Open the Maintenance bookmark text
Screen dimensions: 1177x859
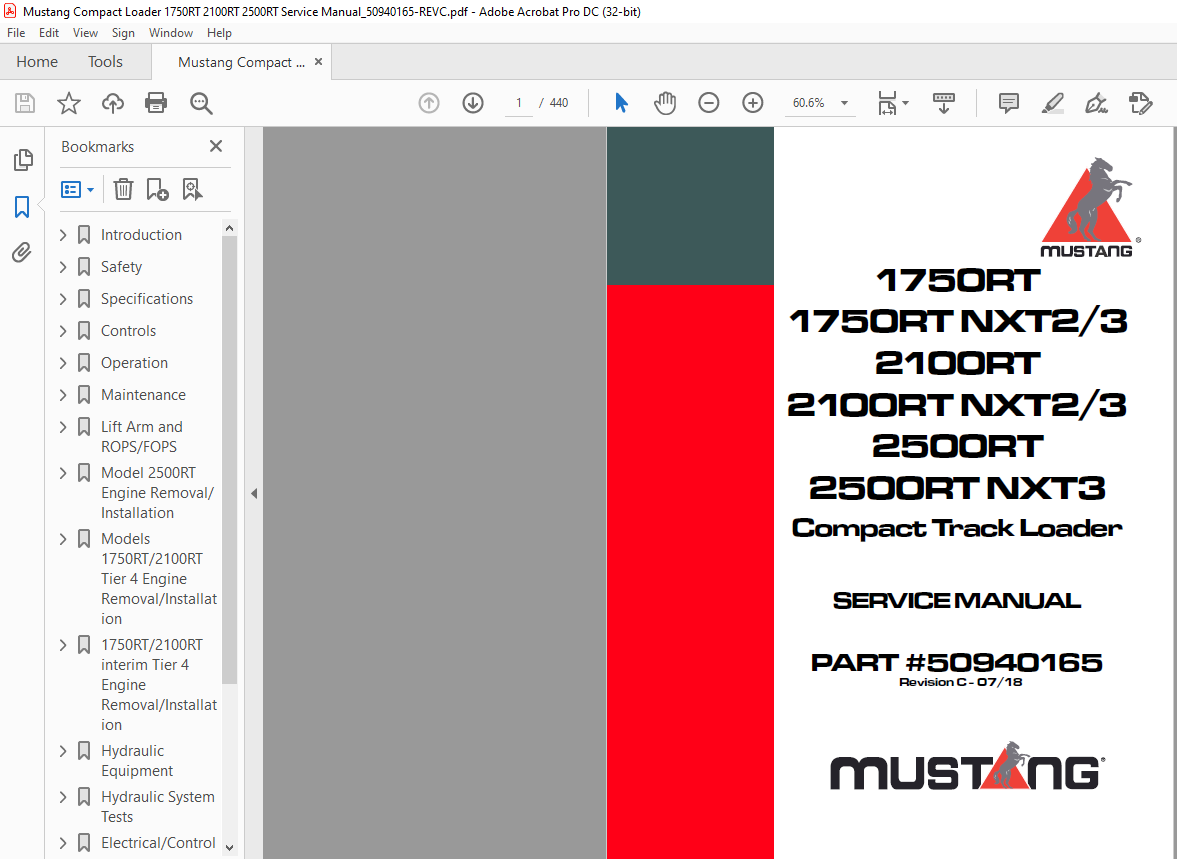[x=143, y=395]
